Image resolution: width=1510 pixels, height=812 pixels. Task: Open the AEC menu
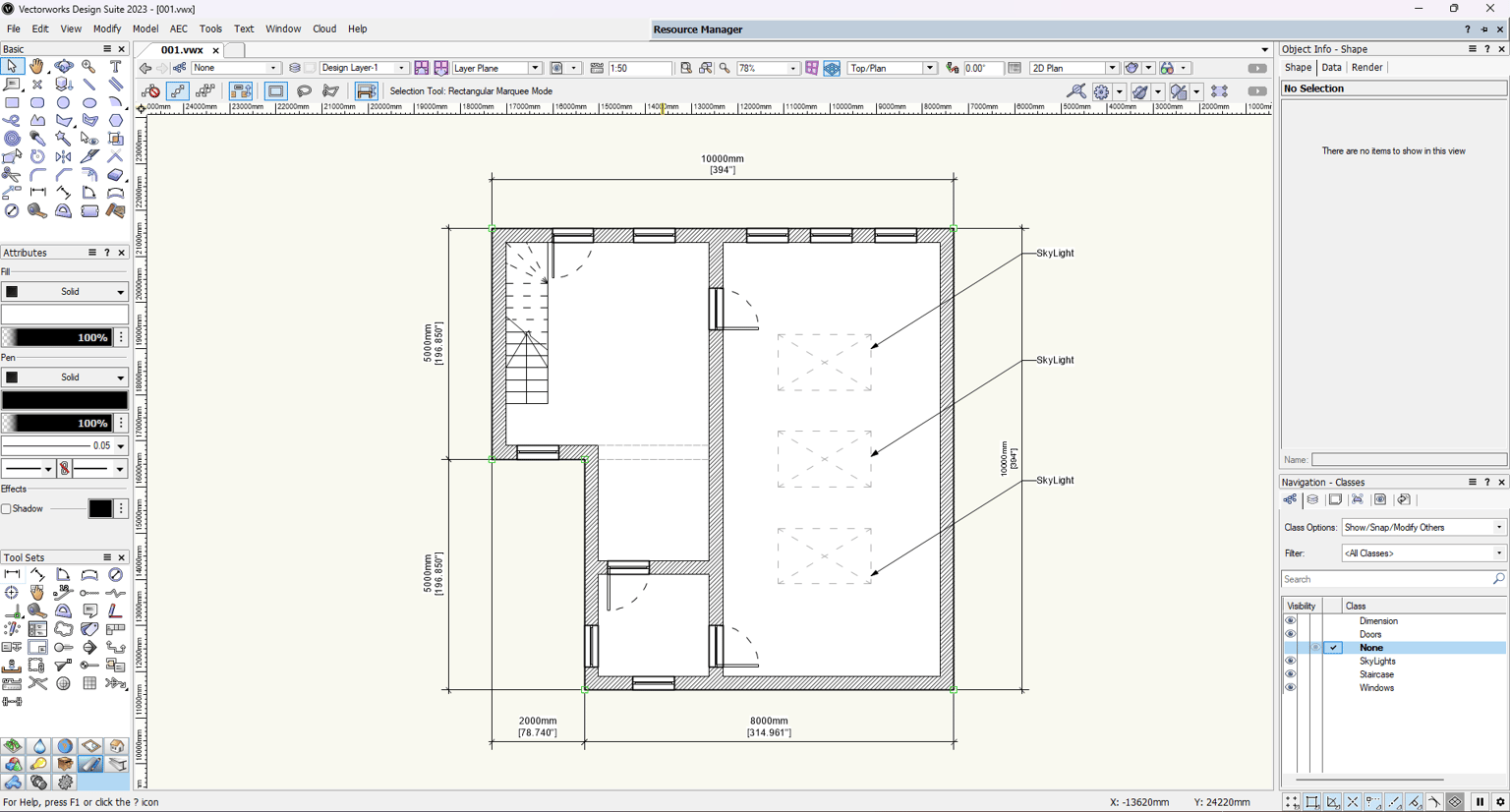click(179, 29)
